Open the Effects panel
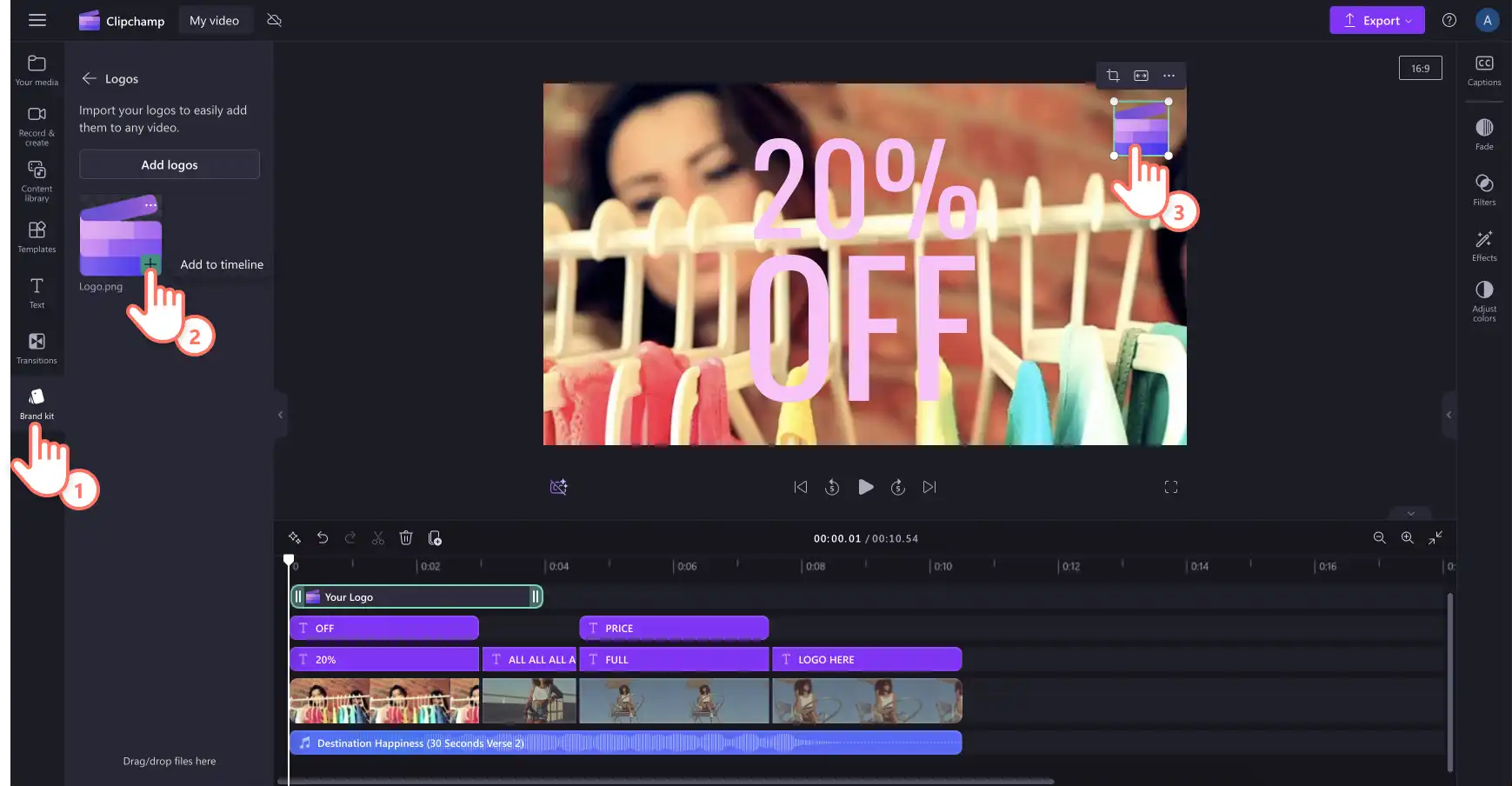 pos(1484,246)
